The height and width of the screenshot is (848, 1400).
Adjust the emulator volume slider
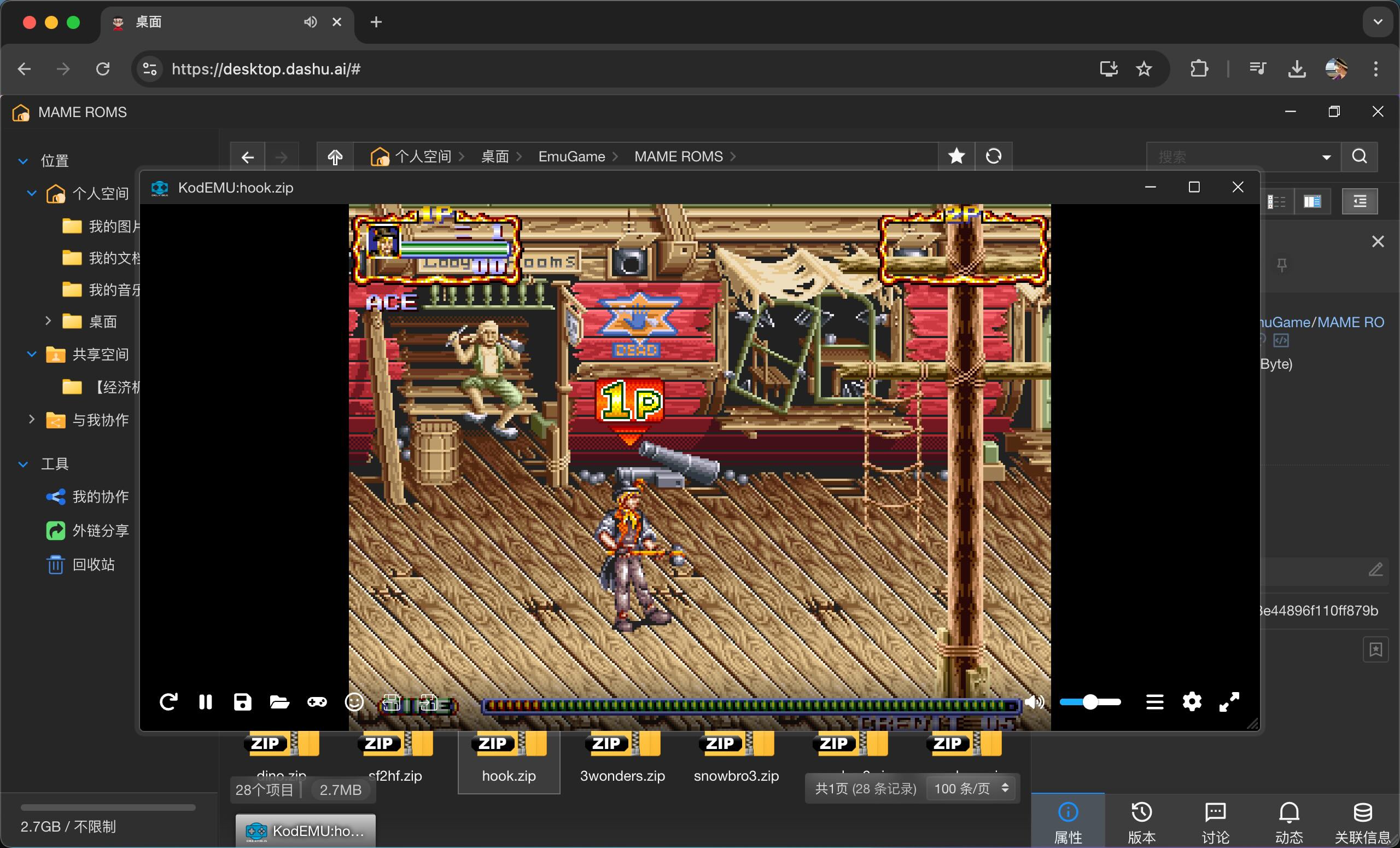[x=1089, y=702]
